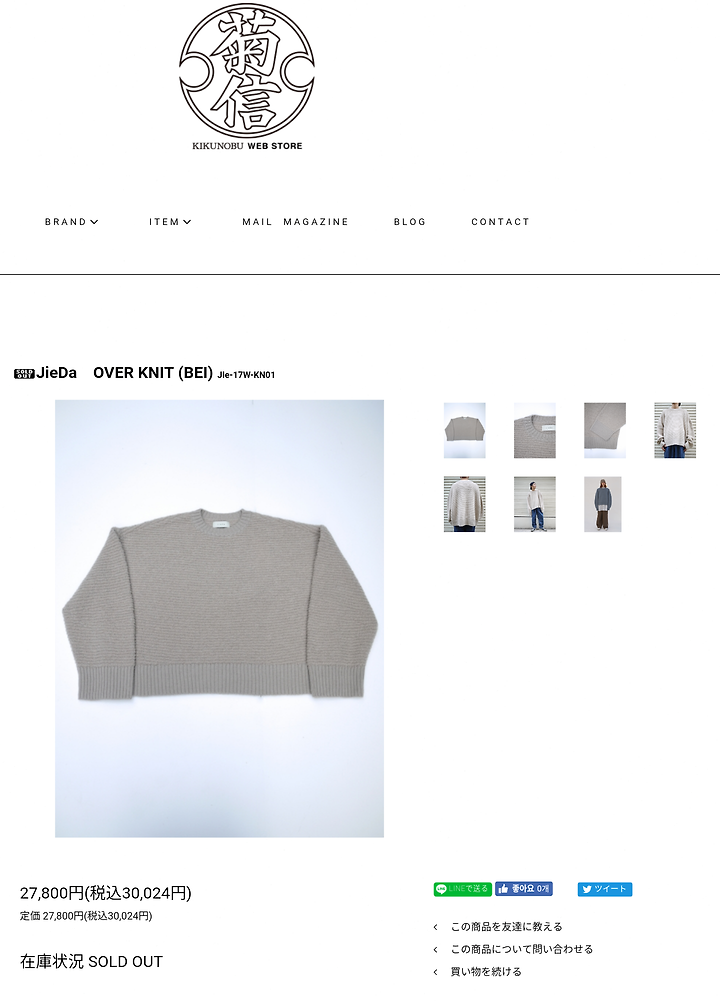Open the MAIL MAGAZINE page
This screenshot has height=1001, width=720.
tap(295, 222)
